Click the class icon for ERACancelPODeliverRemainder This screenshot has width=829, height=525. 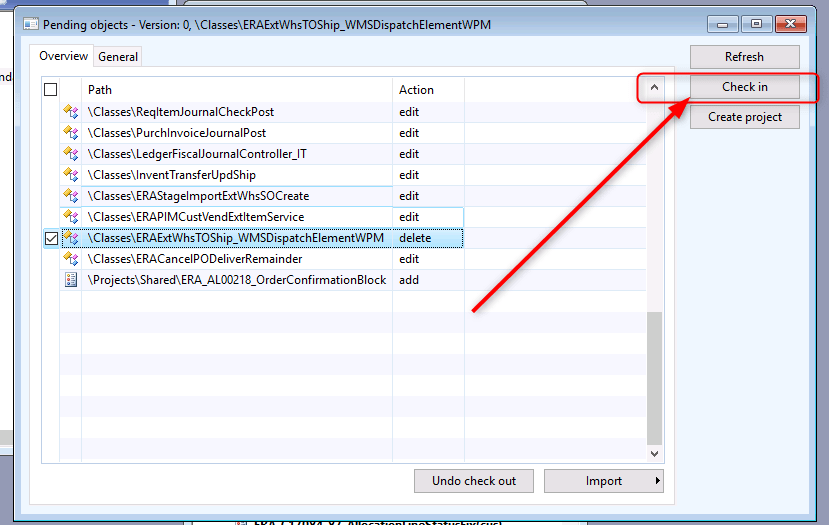71,259
